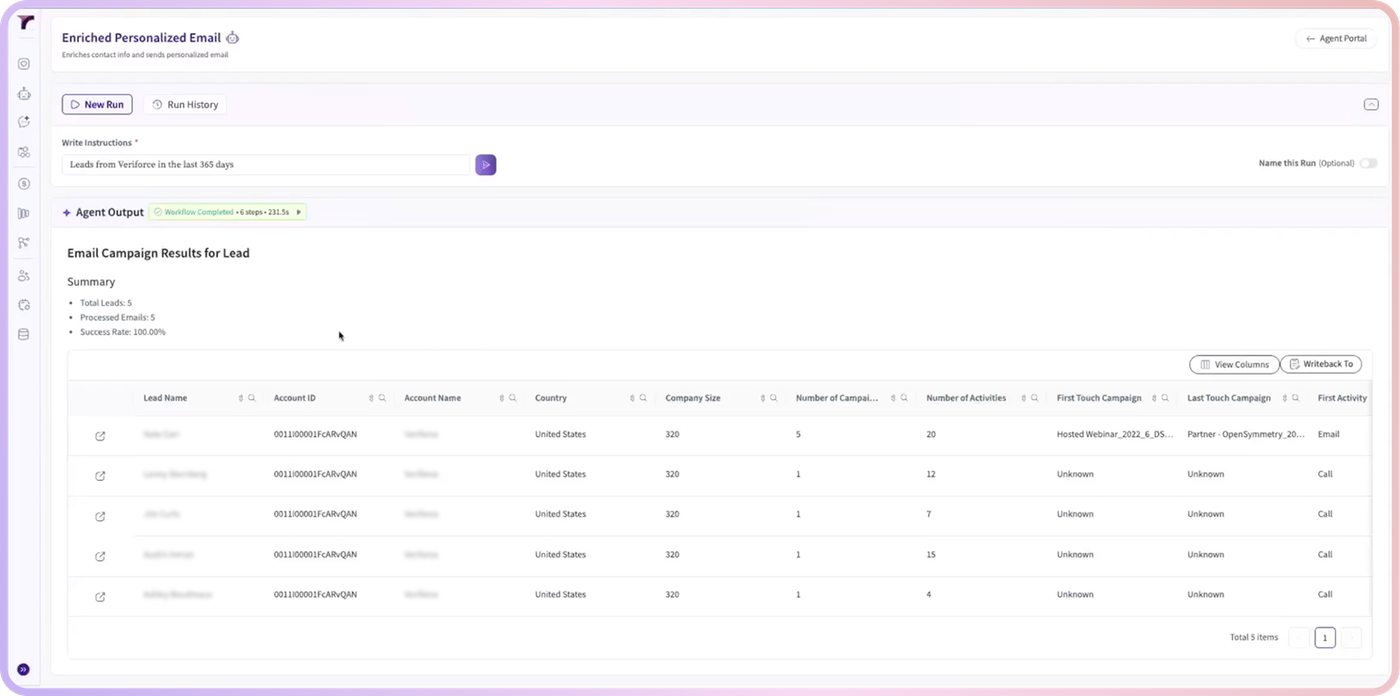Click the dollar coin icon in sidebar
1400x696 pixels.
(24, 184)
